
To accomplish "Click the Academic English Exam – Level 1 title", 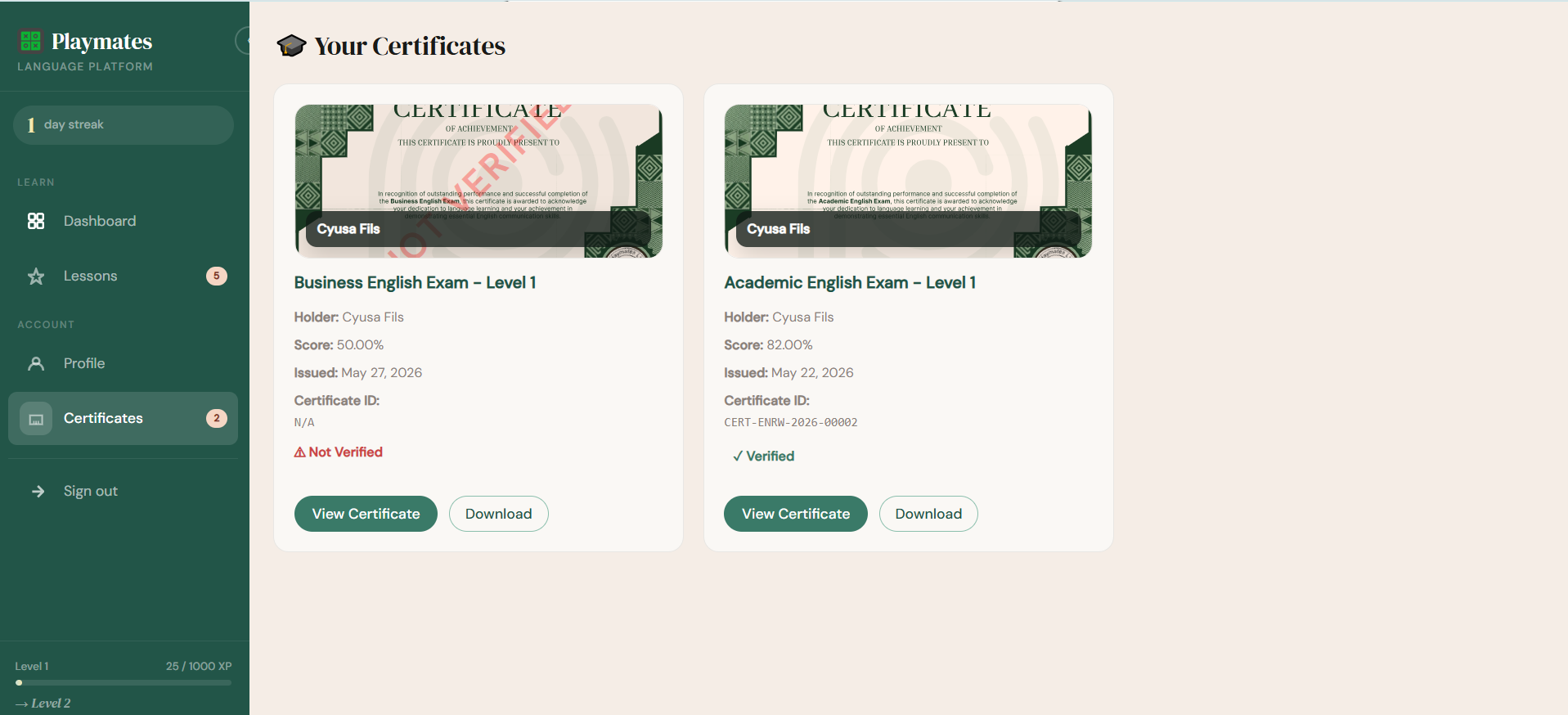I will tap(850, 283).
